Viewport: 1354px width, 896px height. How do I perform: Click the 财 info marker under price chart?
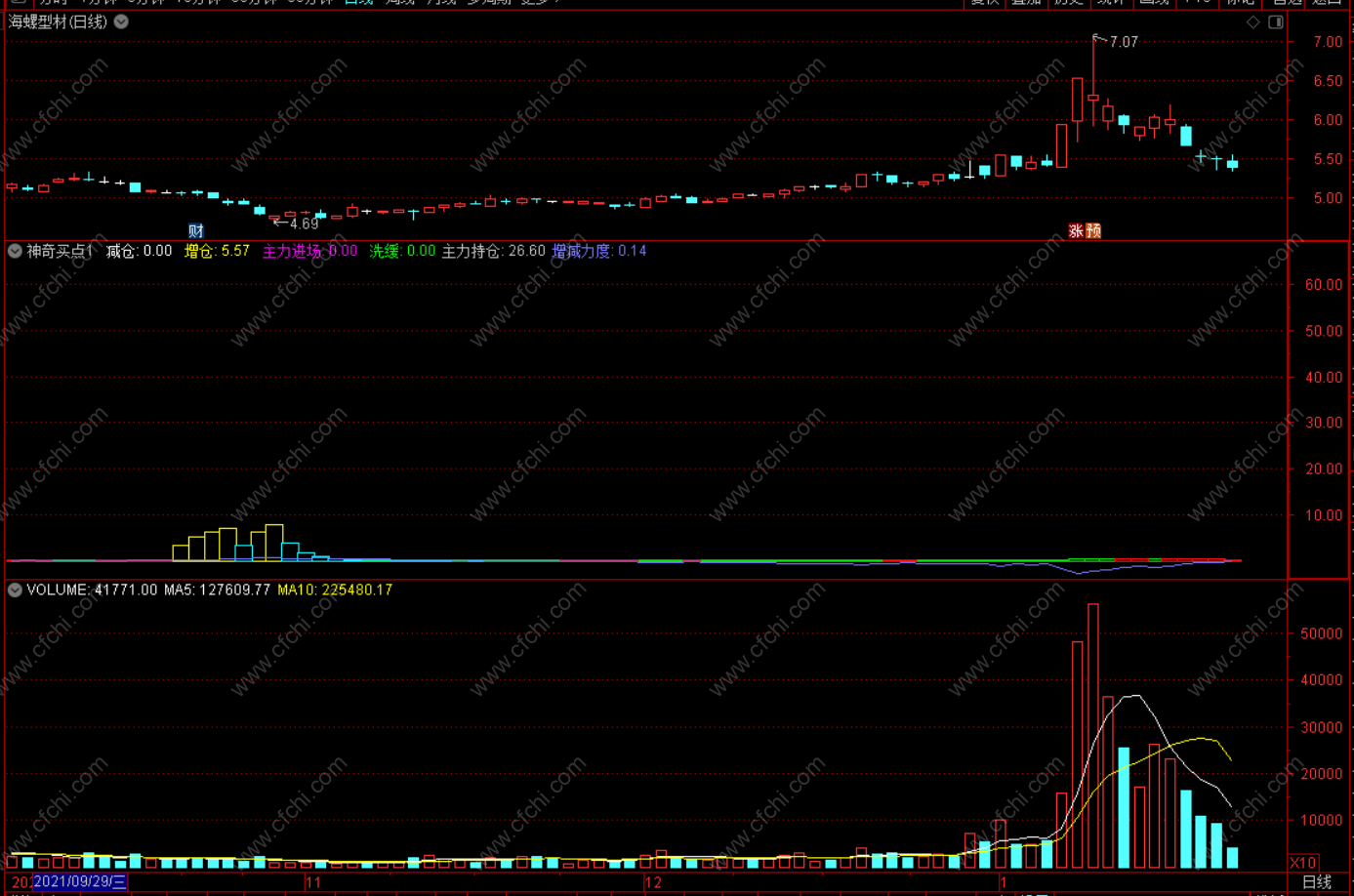196,231
